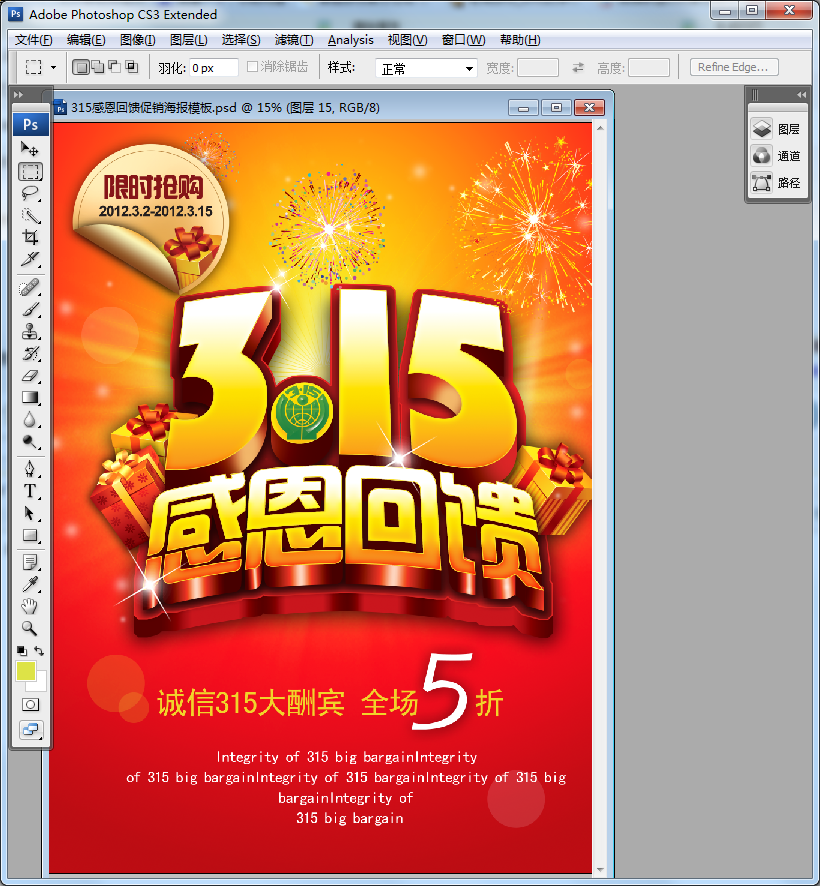The image size is (820, 886).
Task: Select the Clone Stamp tool
Action: (x=30, y=332)
